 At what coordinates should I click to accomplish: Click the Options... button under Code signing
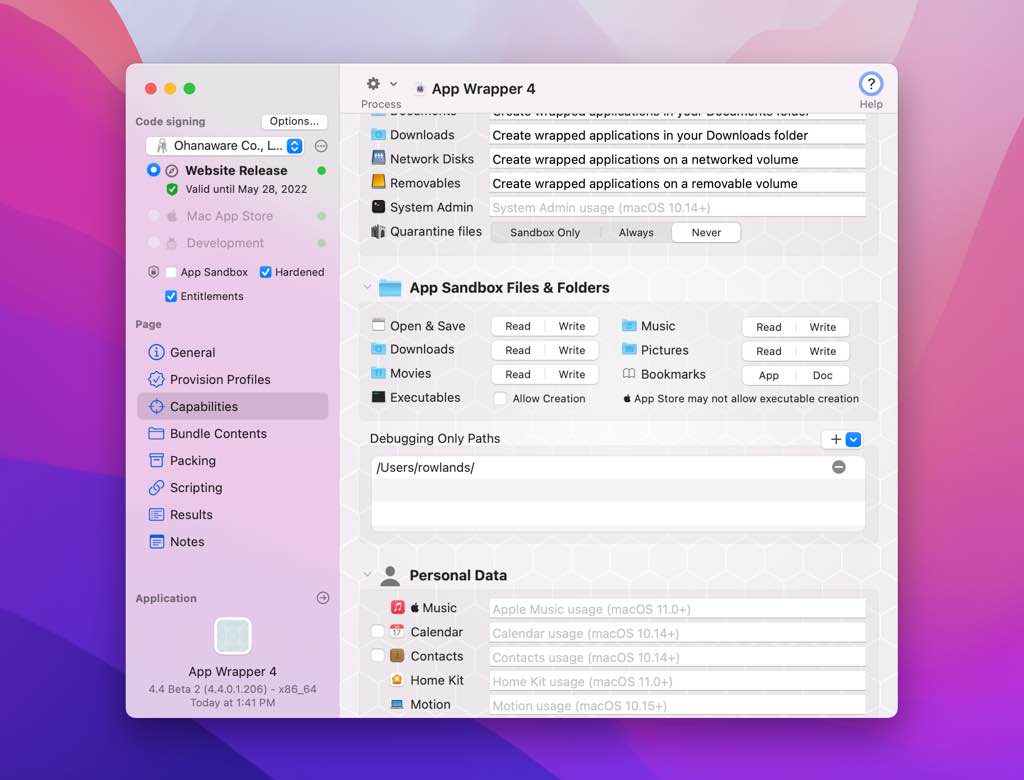pyautogui.click(x=294, y=121)
